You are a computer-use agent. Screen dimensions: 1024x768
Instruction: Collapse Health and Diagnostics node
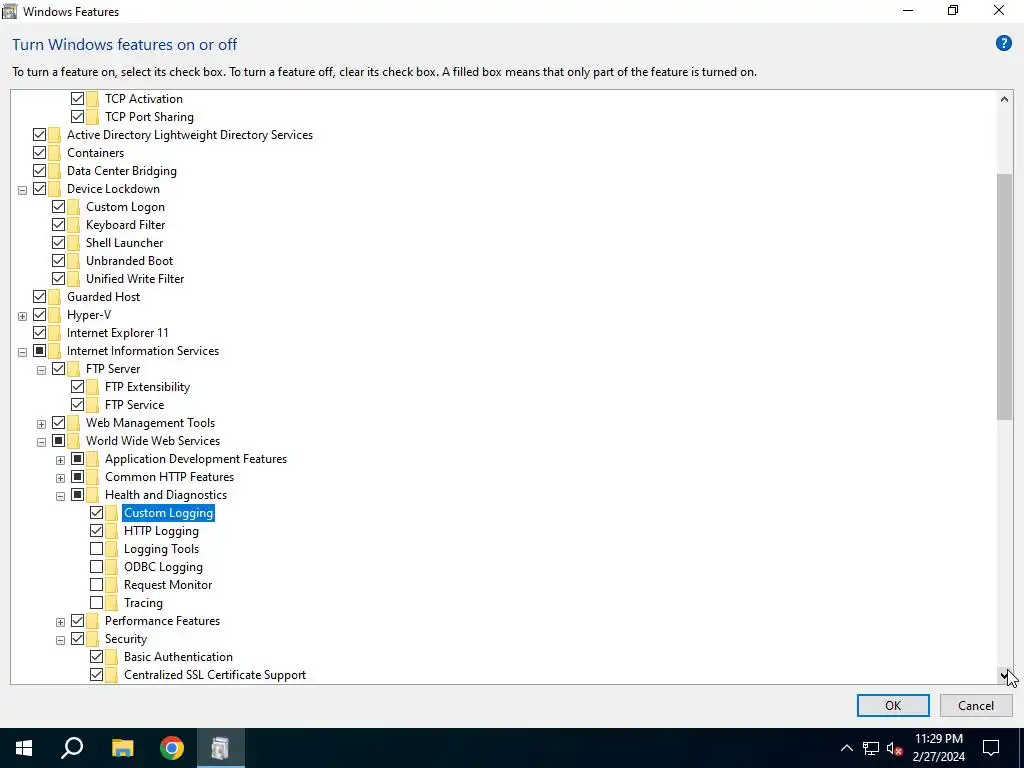coord(60,496)
